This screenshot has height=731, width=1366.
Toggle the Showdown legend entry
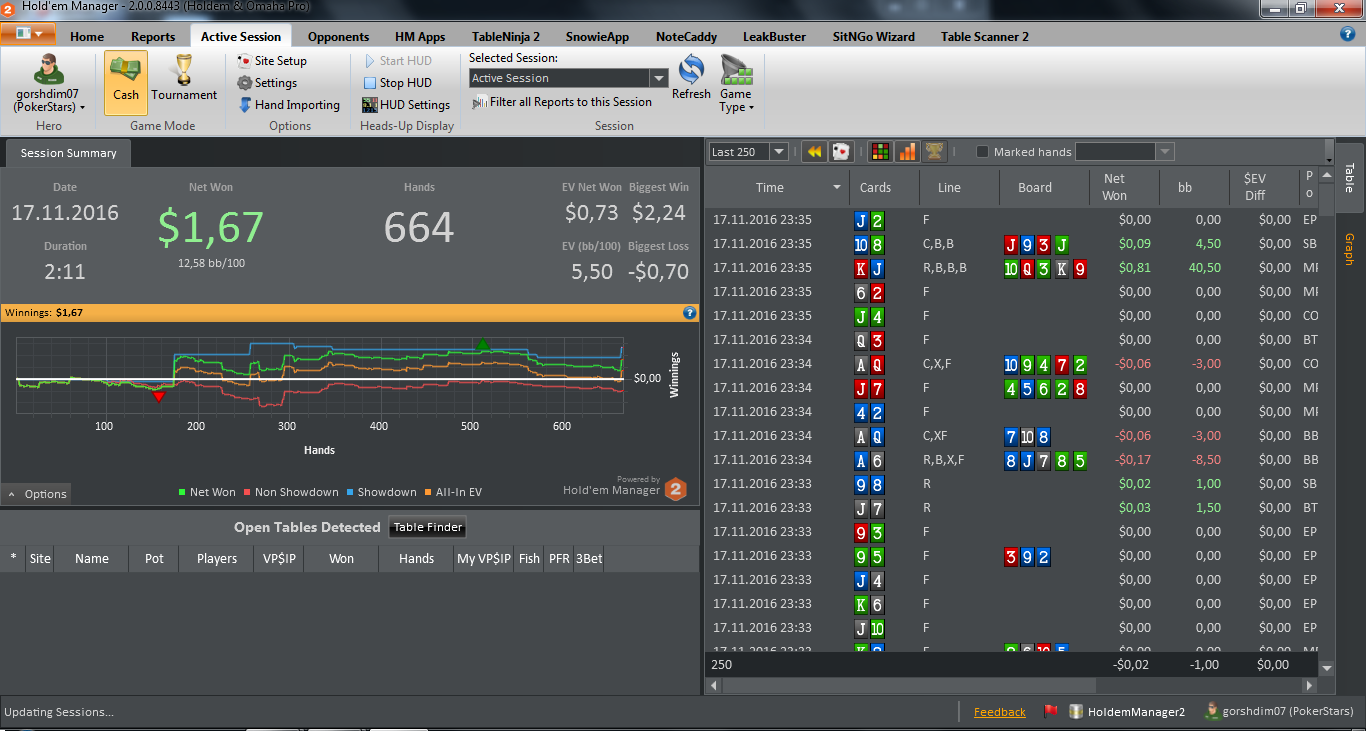coord(381,492)
